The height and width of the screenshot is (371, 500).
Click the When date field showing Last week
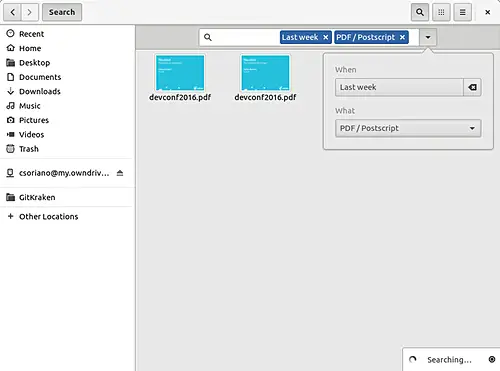pos(399,87)
